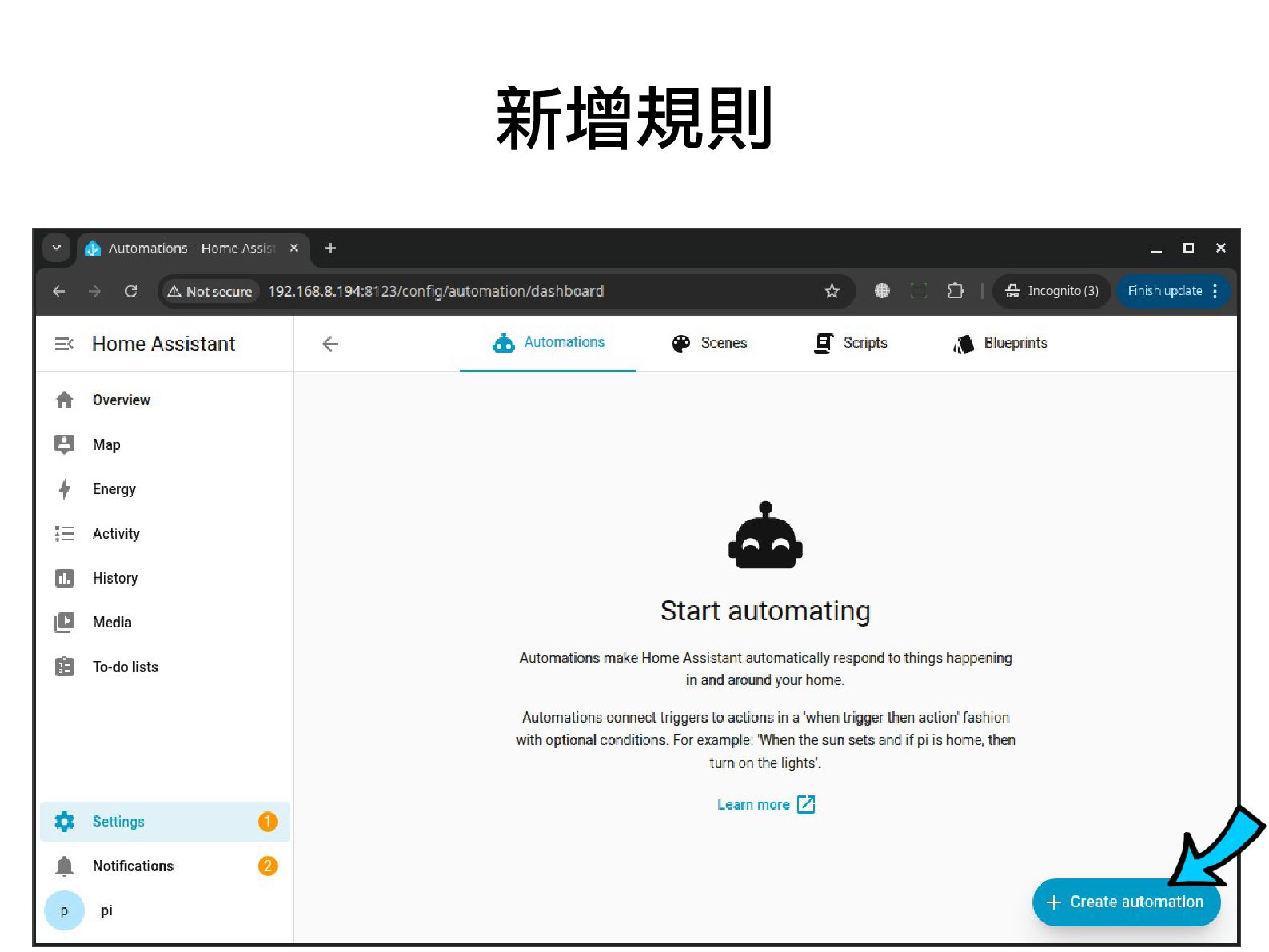The height and width of the screenshot is (952, 1269).
Task: Switch to the Blueprints tab
Action: click(1000, 343)
